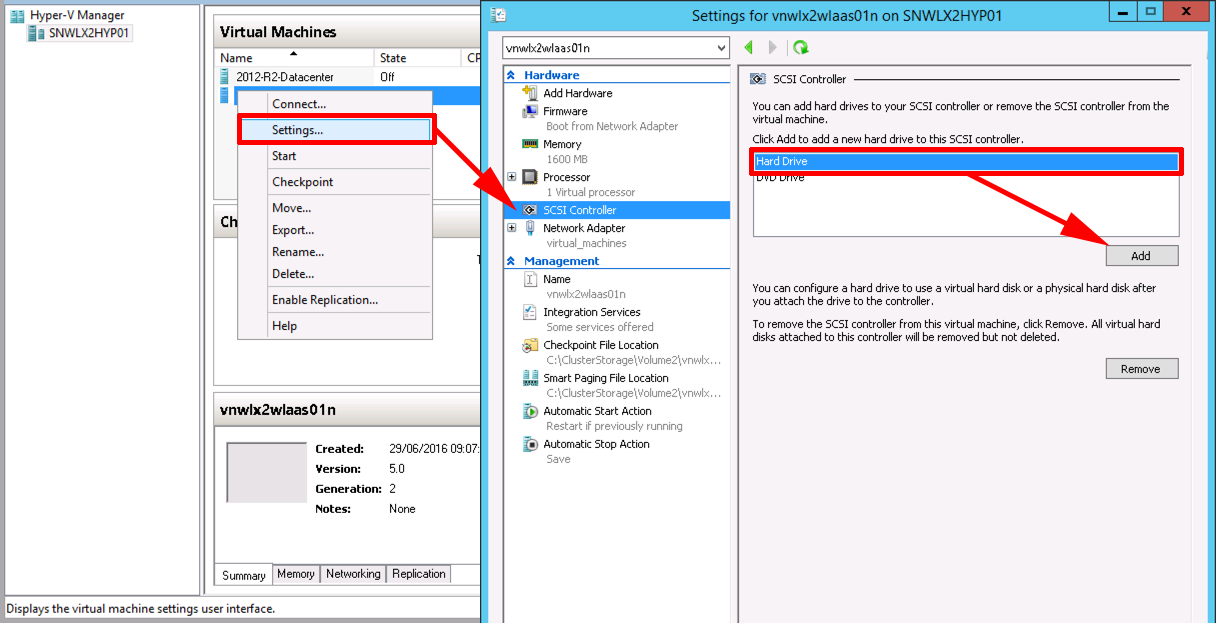
Task: Switch to the Summary tab
Action: pyautogui.click(x=244, y=575)
